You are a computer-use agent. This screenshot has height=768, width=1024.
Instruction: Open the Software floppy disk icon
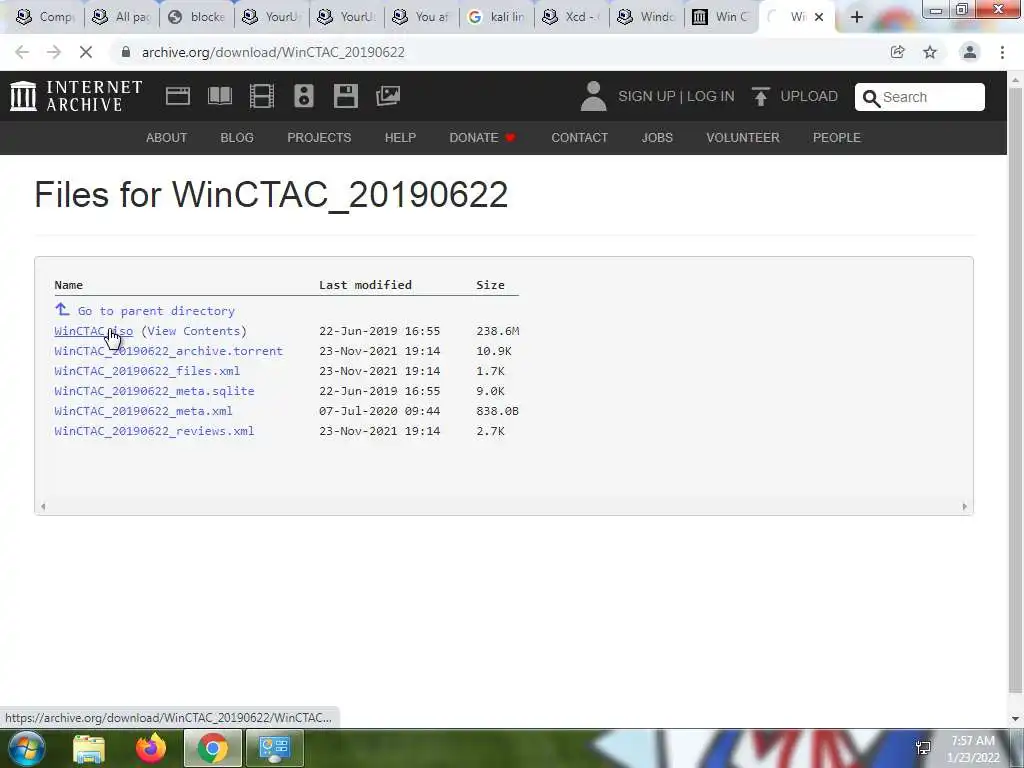(x=345, y=96)
